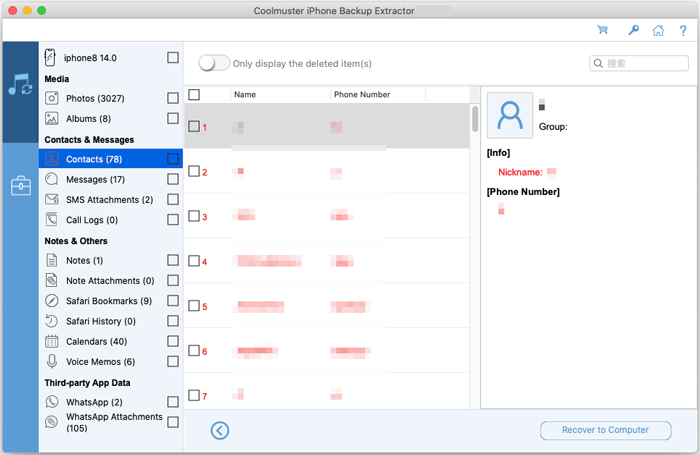
Task: Select the music sync mode in sidebar
Action: click(20, 85)
